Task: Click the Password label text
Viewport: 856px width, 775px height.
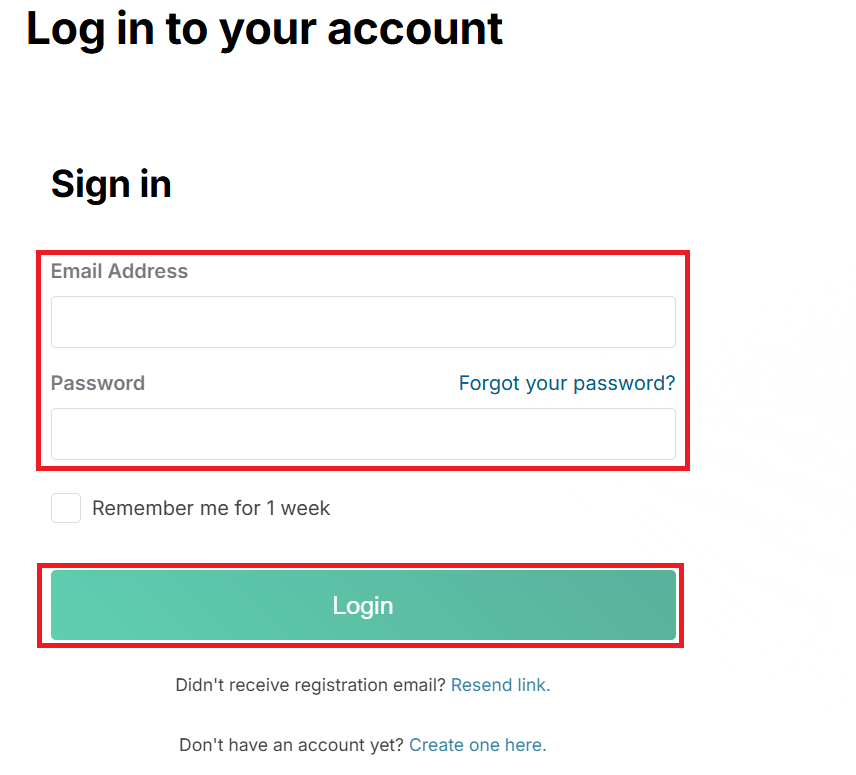Action: 98,383
